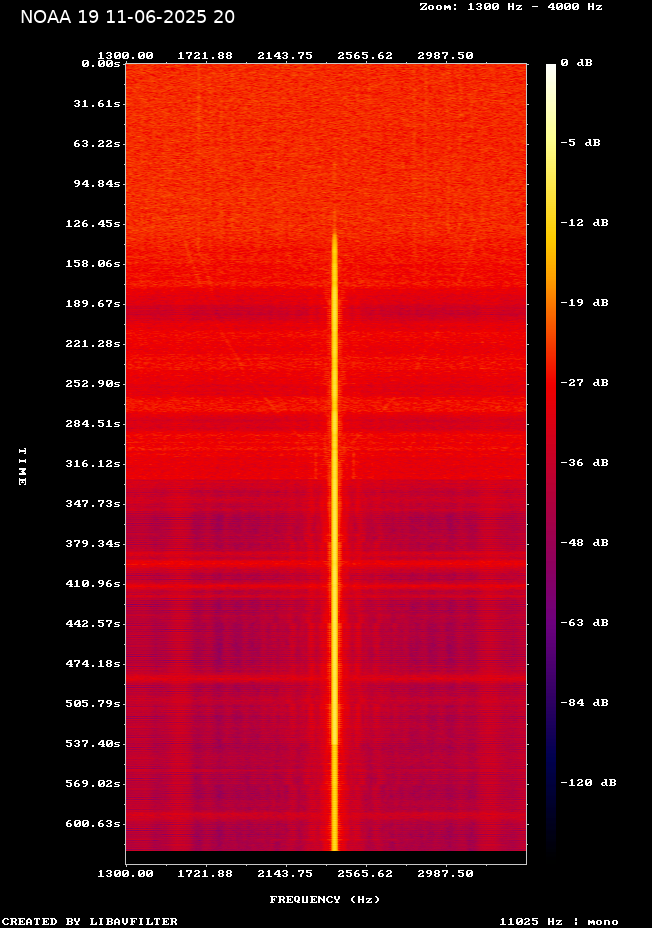Click the 0.00s time label
The width and height of the screenshot is (652, 928).
(x=101, y=63)
